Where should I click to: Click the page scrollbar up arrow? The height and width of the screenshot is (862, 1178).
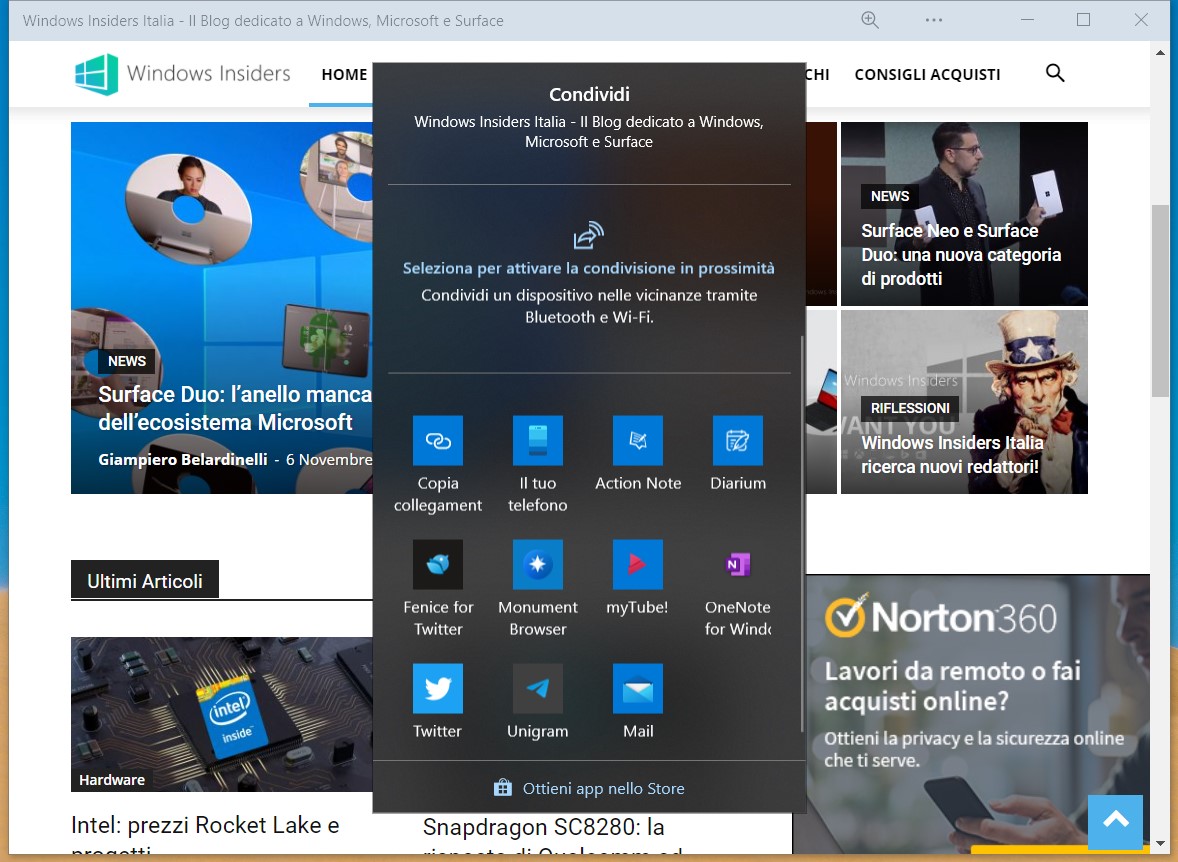pos(1160,53)
